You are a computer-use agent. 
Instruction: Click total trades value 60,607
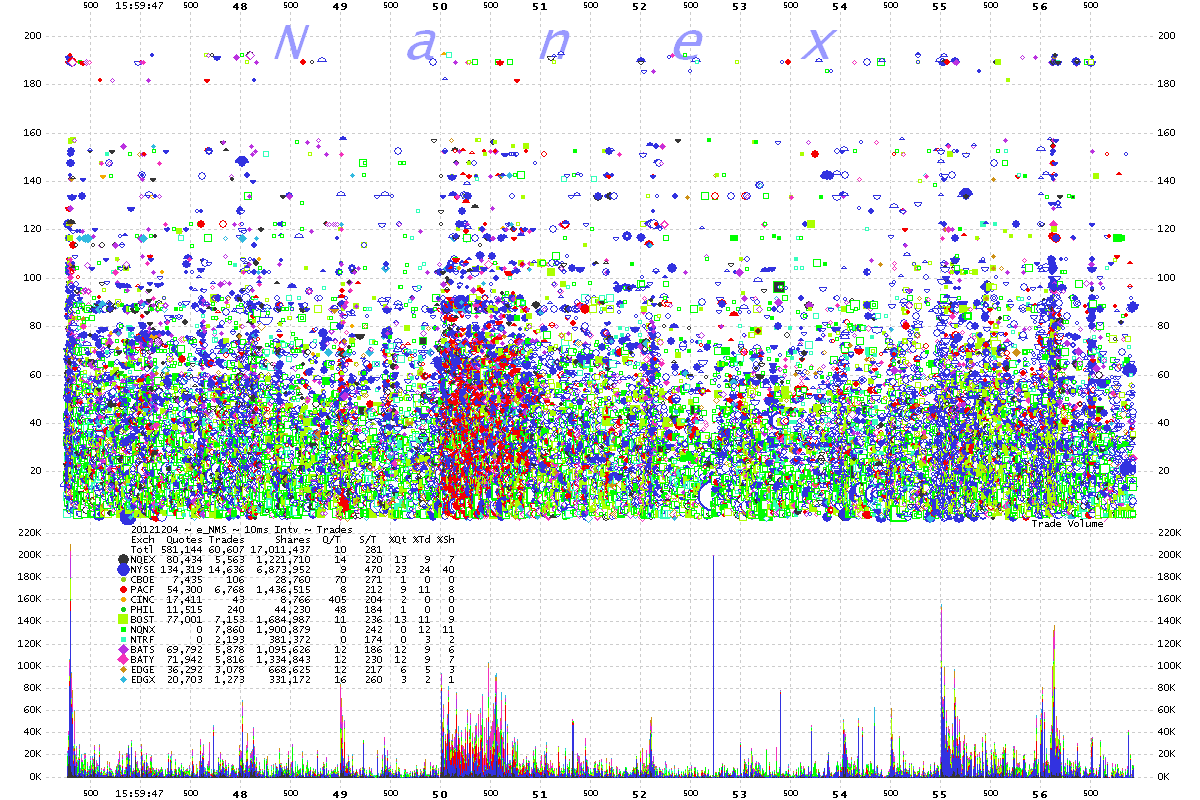pyautogui.click(x=227, y=550)
